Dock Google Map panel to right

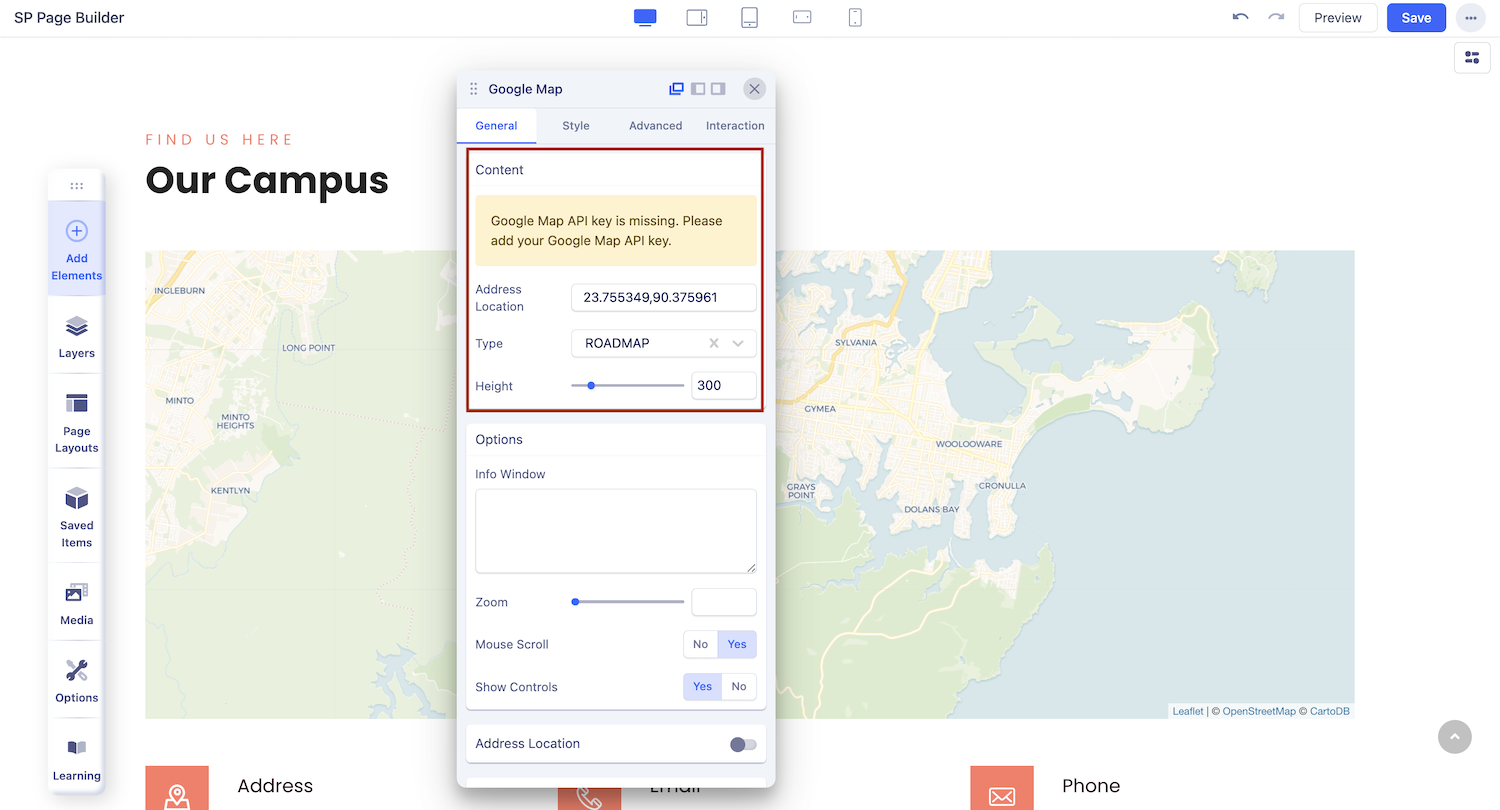point(718,89)
